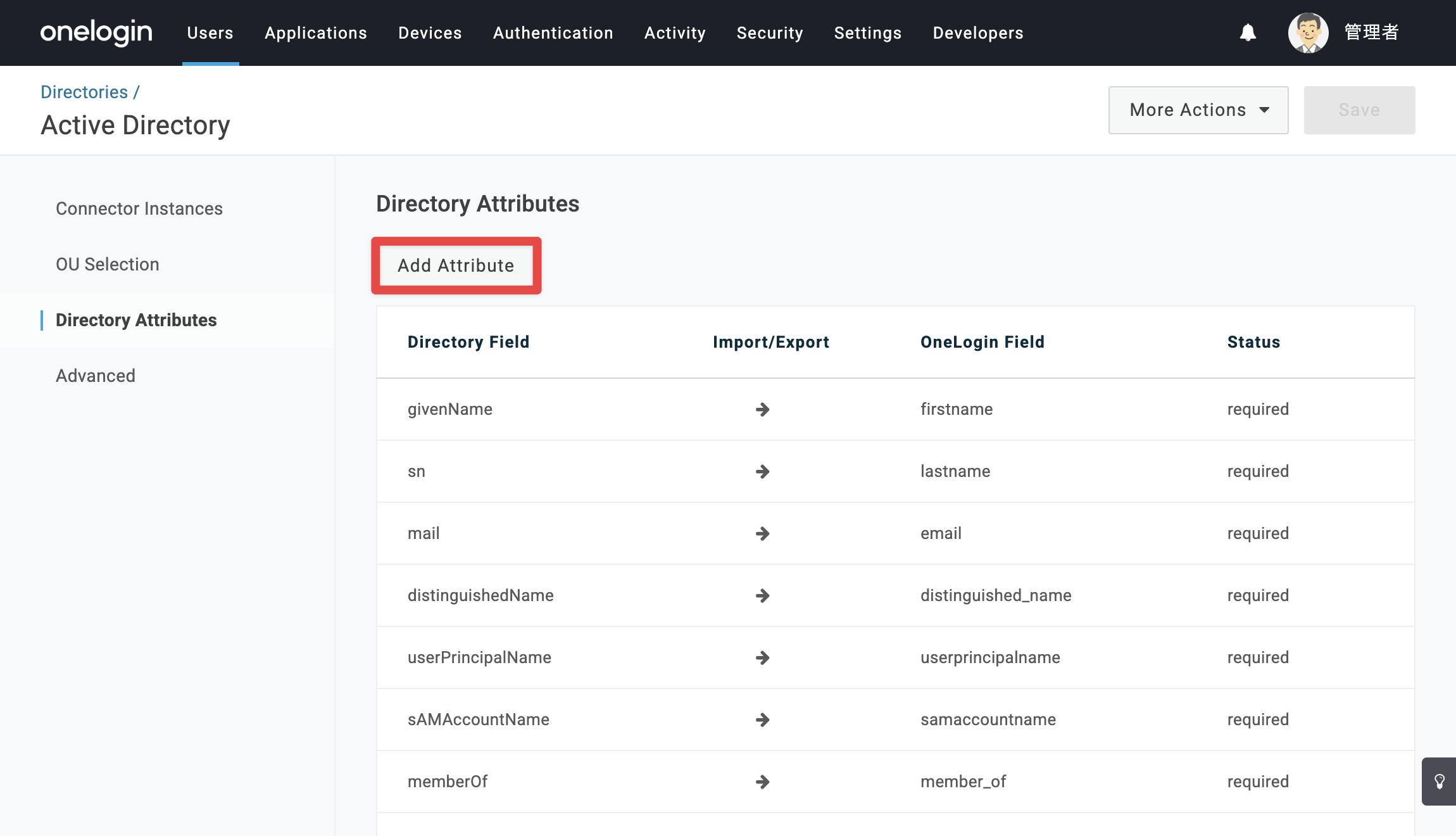Click the OneLogin Field column header
This screenshot has height=836, width=1456.
click(982, 343)
